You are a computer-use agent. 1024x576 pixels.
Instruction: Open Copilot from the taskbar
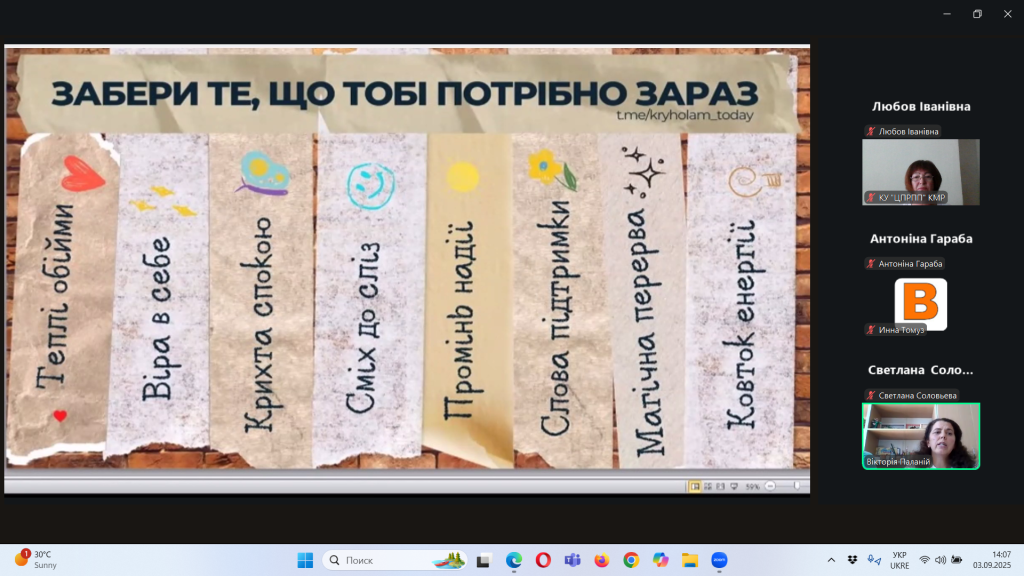point(660,560)
